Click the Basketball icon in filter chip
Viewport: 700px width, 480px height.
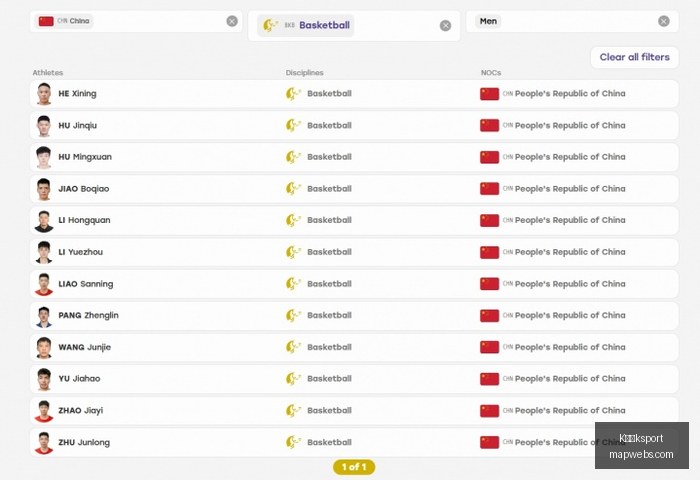pyautogui.click(x=270, y=25)
